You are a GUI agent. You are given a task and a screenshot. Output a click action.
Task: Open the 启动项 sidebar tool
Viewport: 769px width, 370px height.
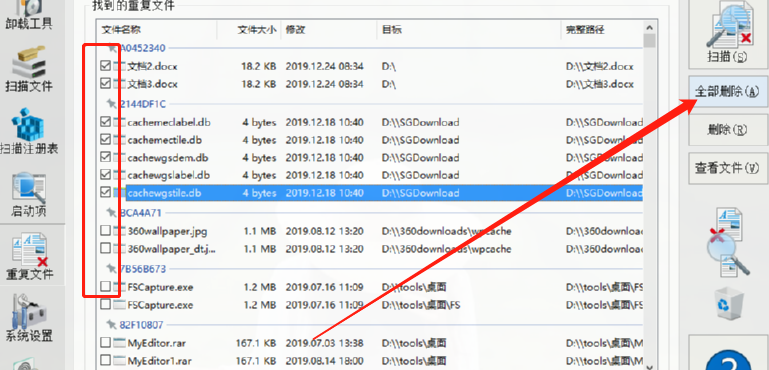pos(29,195)
